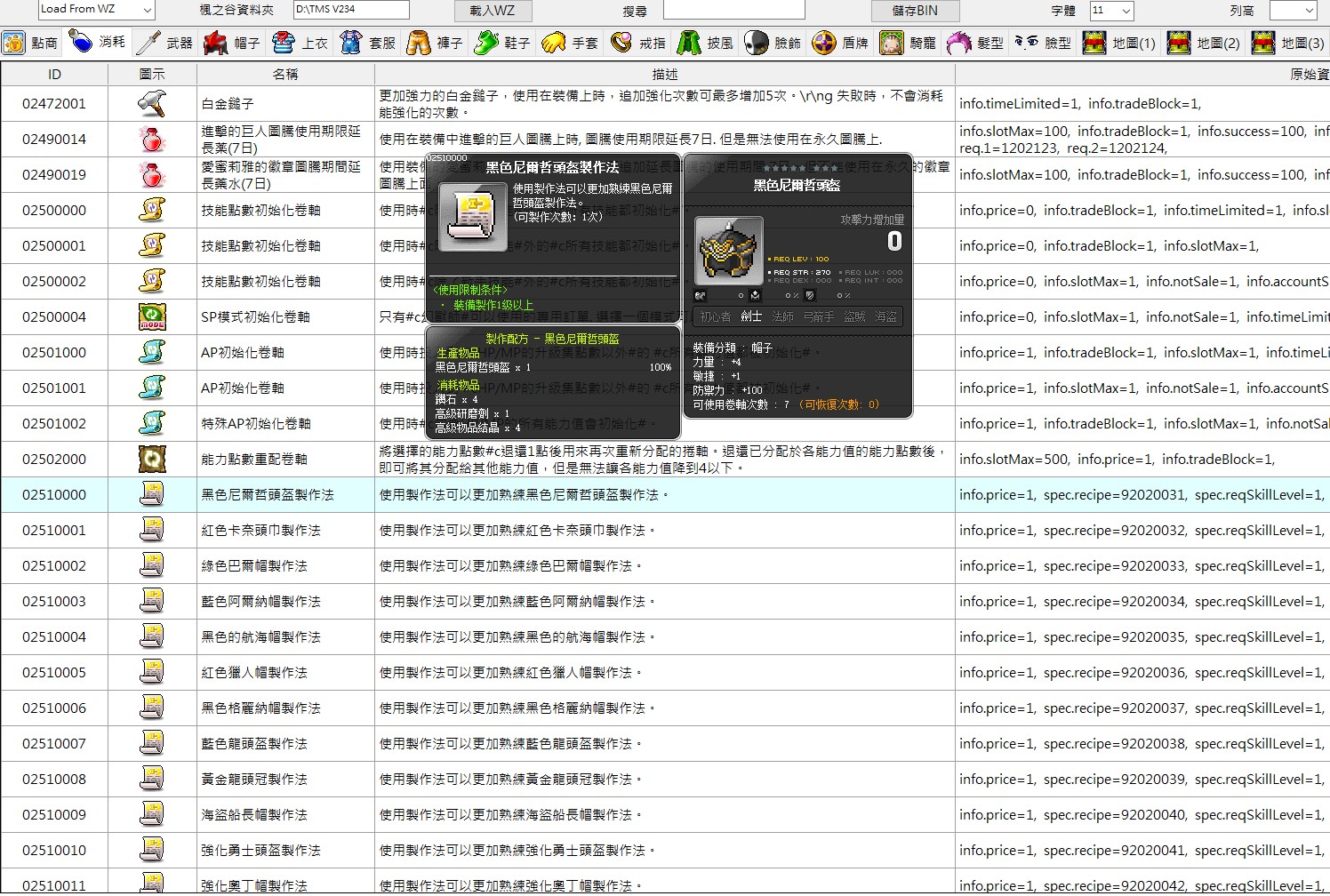
Task: Select the 臉型 face tab
Action: pos(1043,43)
